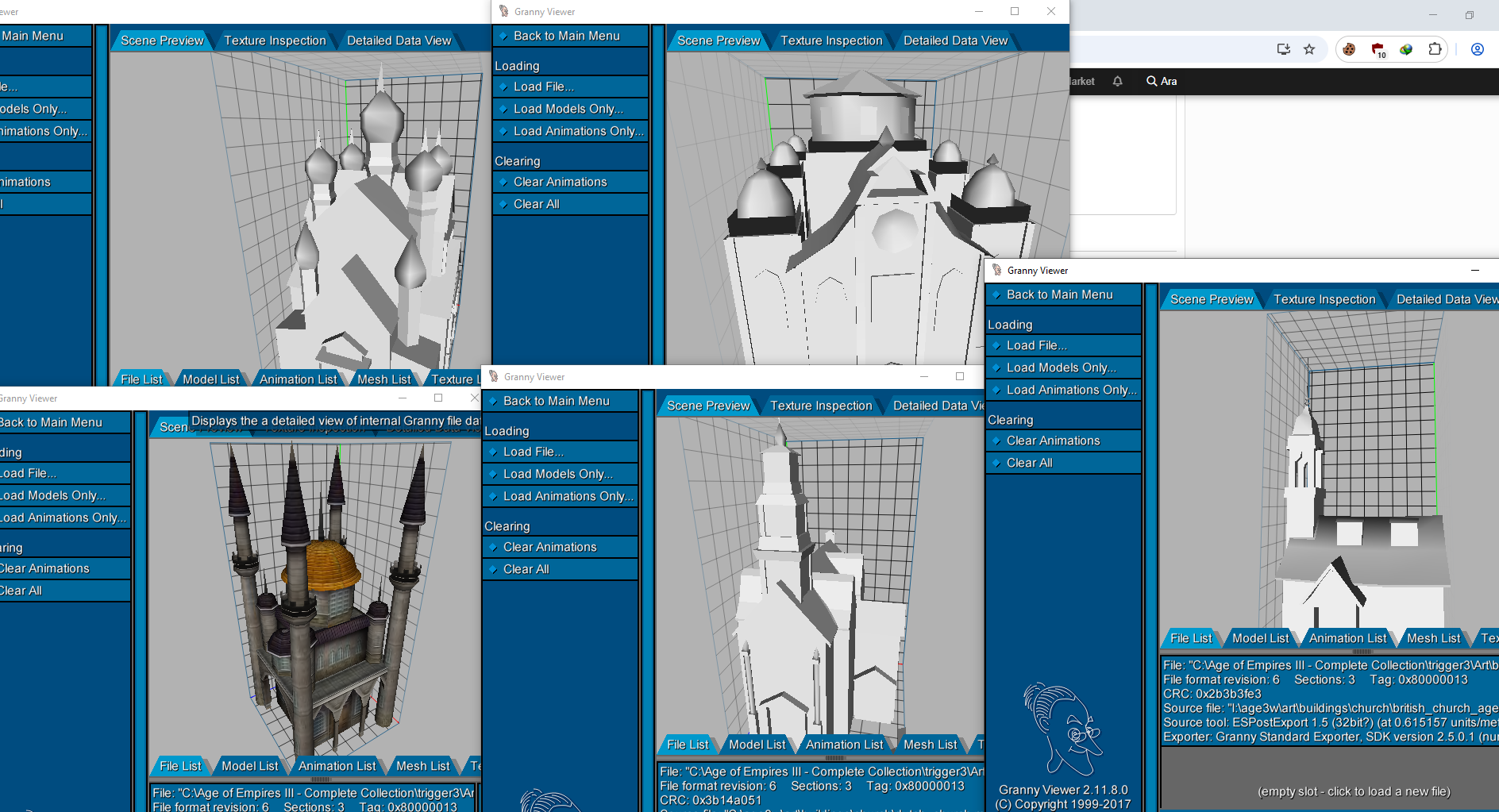This screenshot has width=1499, height=812.
Task: Select File List tab in onion-dome church window
Action: point(141,379)
